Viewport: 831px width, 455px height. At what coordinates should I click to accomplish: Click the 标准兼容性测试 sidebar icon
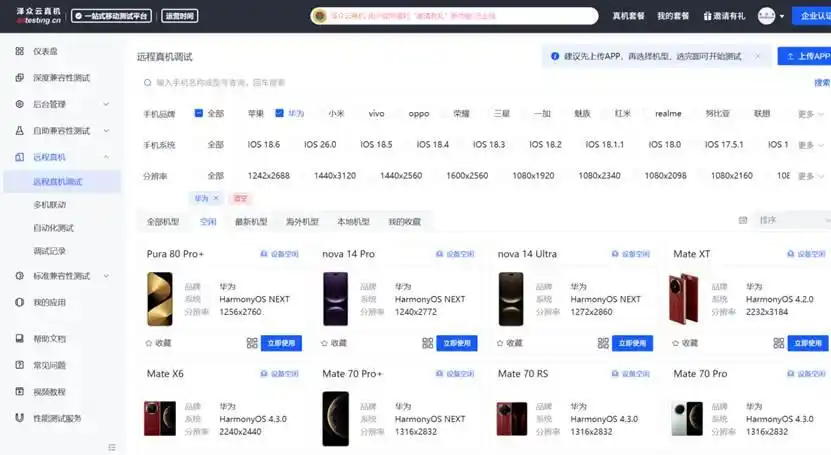(20, 276)
